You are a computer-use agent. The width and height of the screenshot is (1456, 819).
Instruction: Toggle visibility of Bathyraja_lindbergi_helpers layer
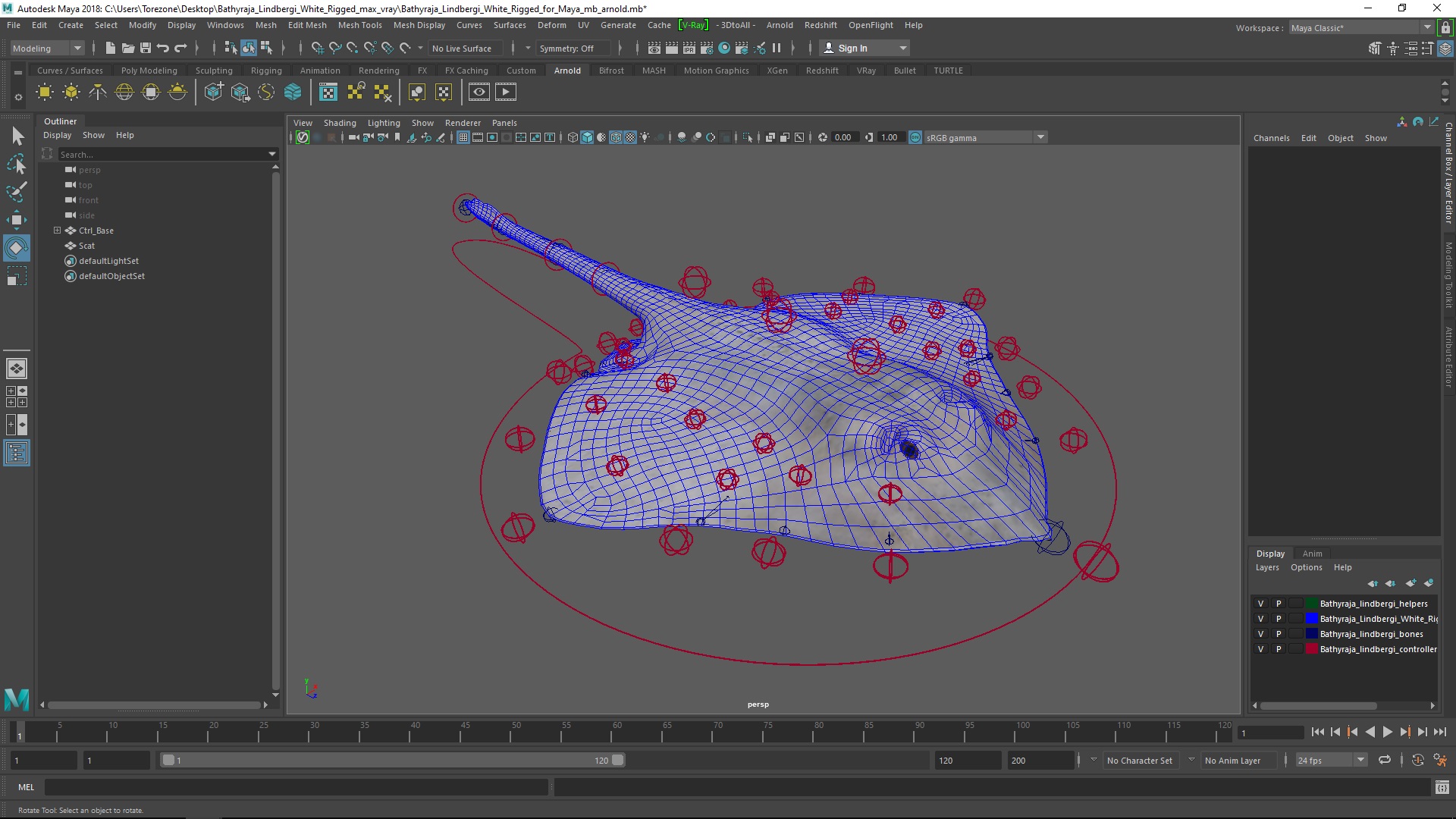1260,604
